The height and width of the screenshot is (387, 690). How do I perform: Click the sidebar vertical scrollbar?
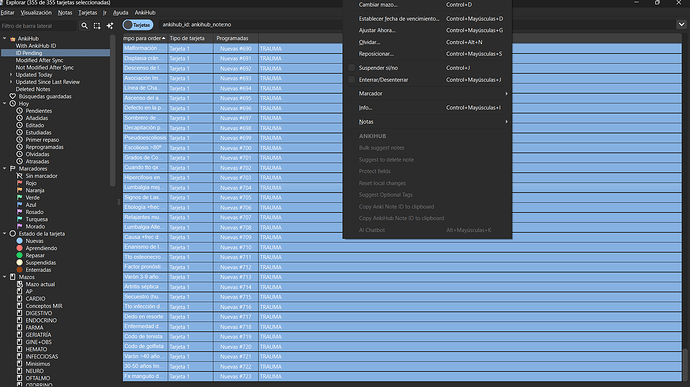coord(113,110)
